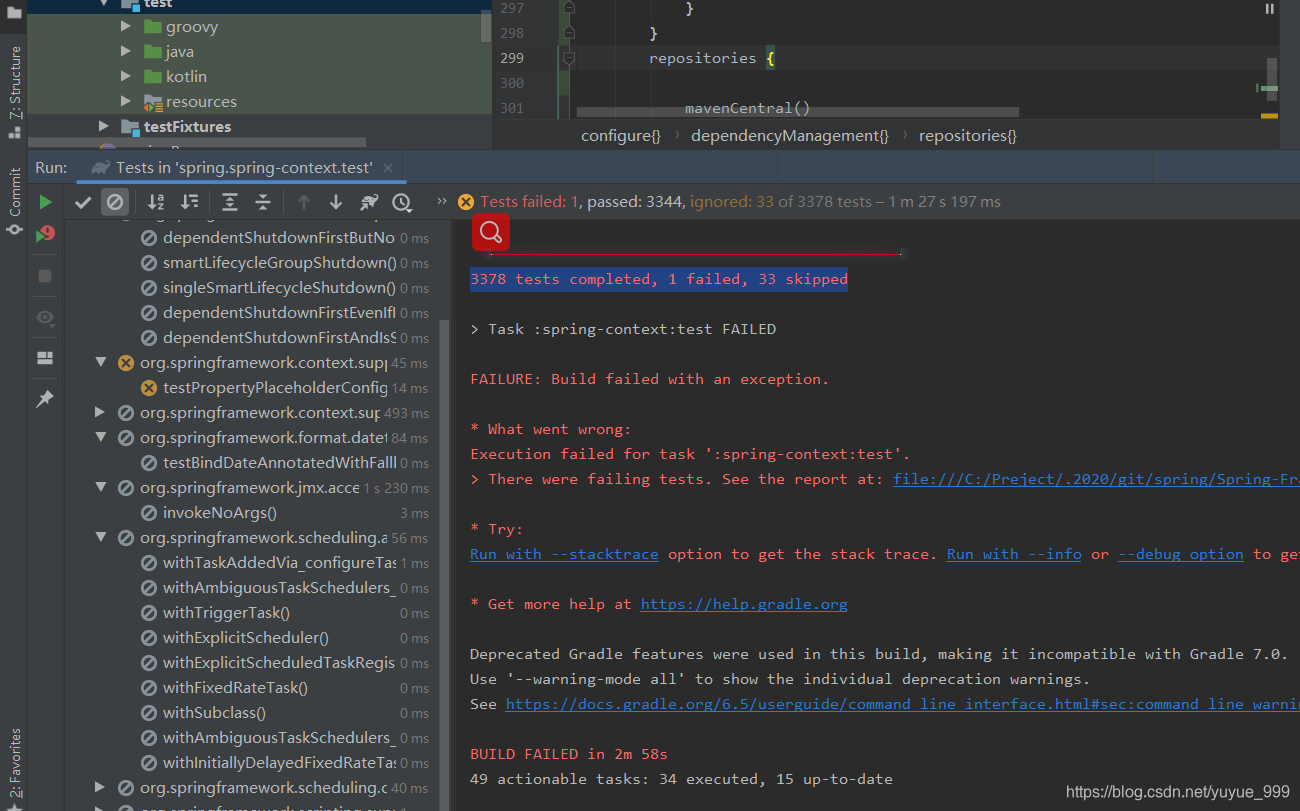The image size is (1300, 811).
Task: Show more toolbar actions double chevron
Action: tap(442, 202)
